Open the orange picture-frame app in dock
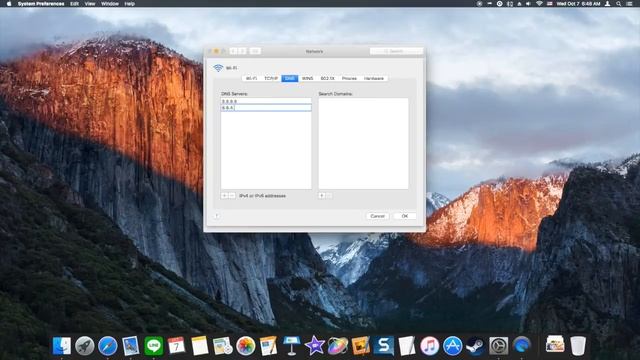 [x=360, y=346]
